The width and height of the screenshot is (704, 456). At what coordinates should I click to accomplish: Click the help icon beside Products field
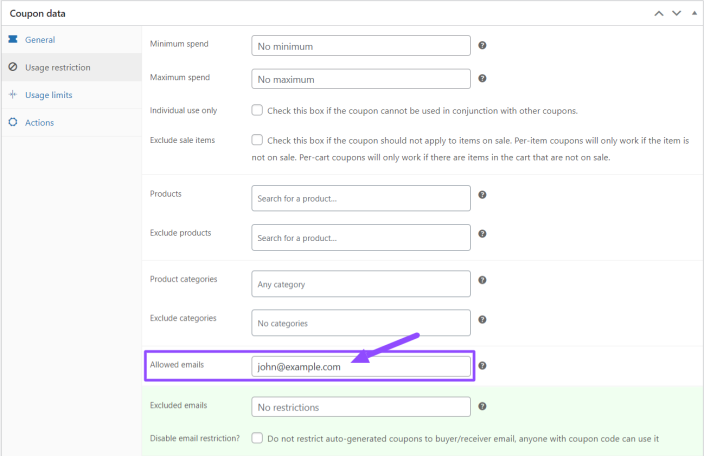(x=482, y=195)
